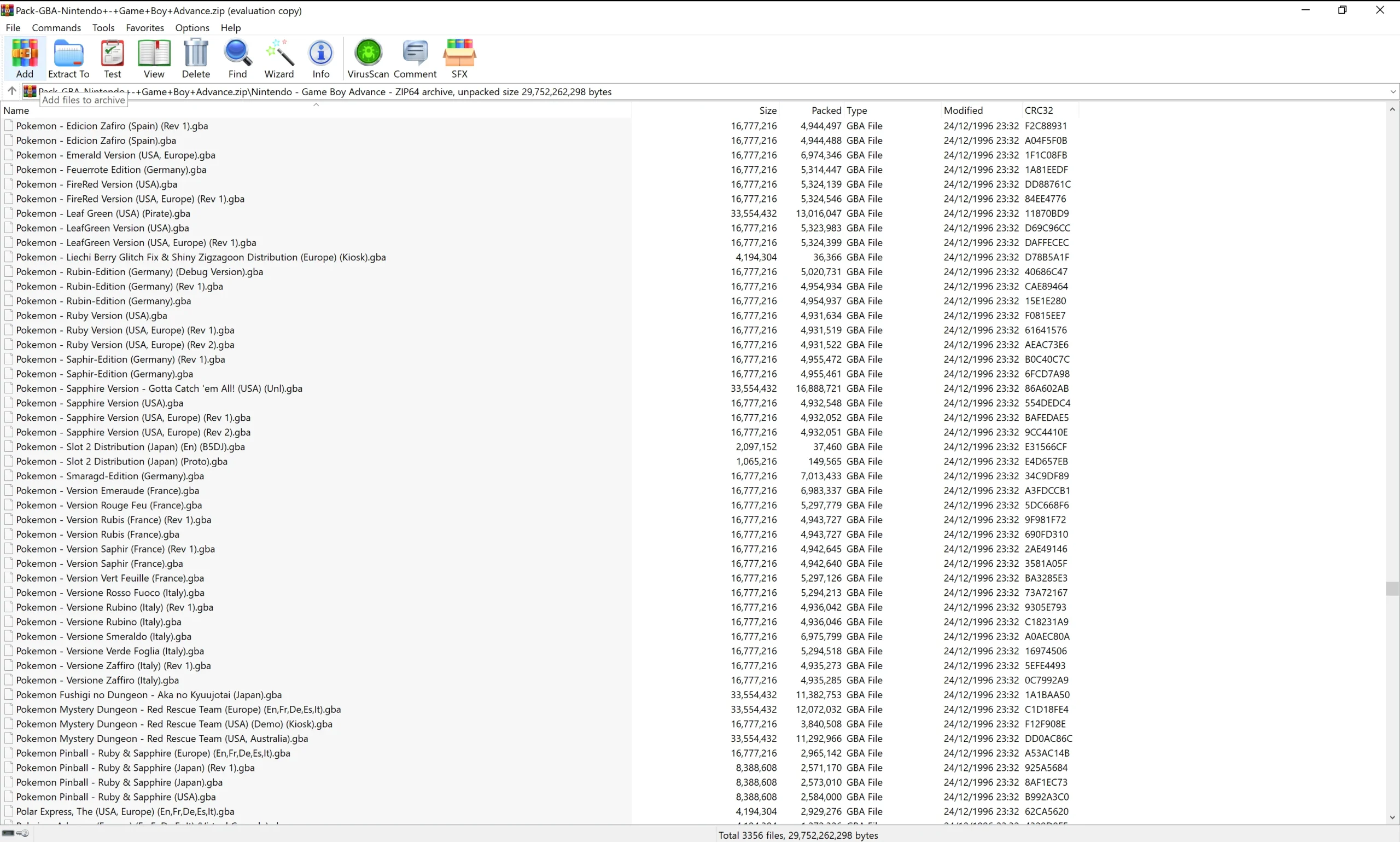Image resolution: width=1400 pixels, height=842 pixels.
Task: Click the Delete trash can icon
Action: click(196, 58)
